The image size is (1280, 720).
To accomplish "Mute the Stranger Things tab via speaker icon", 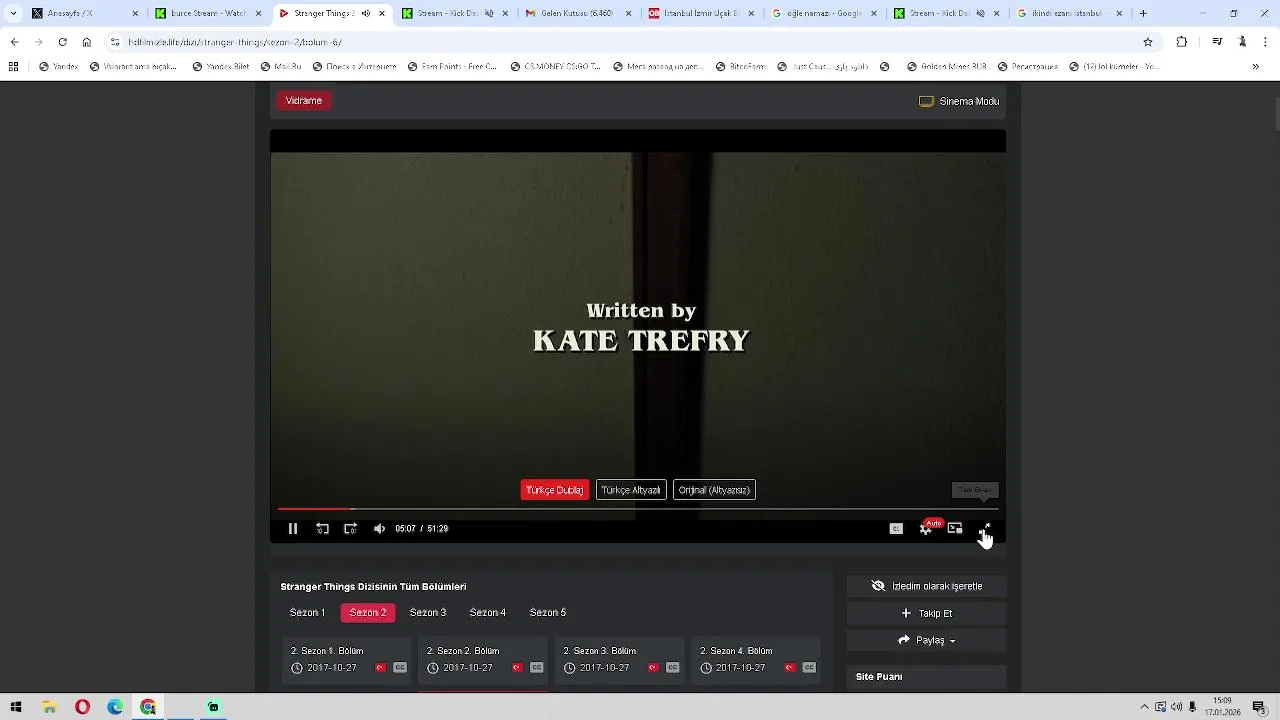I will pos(365,13).
